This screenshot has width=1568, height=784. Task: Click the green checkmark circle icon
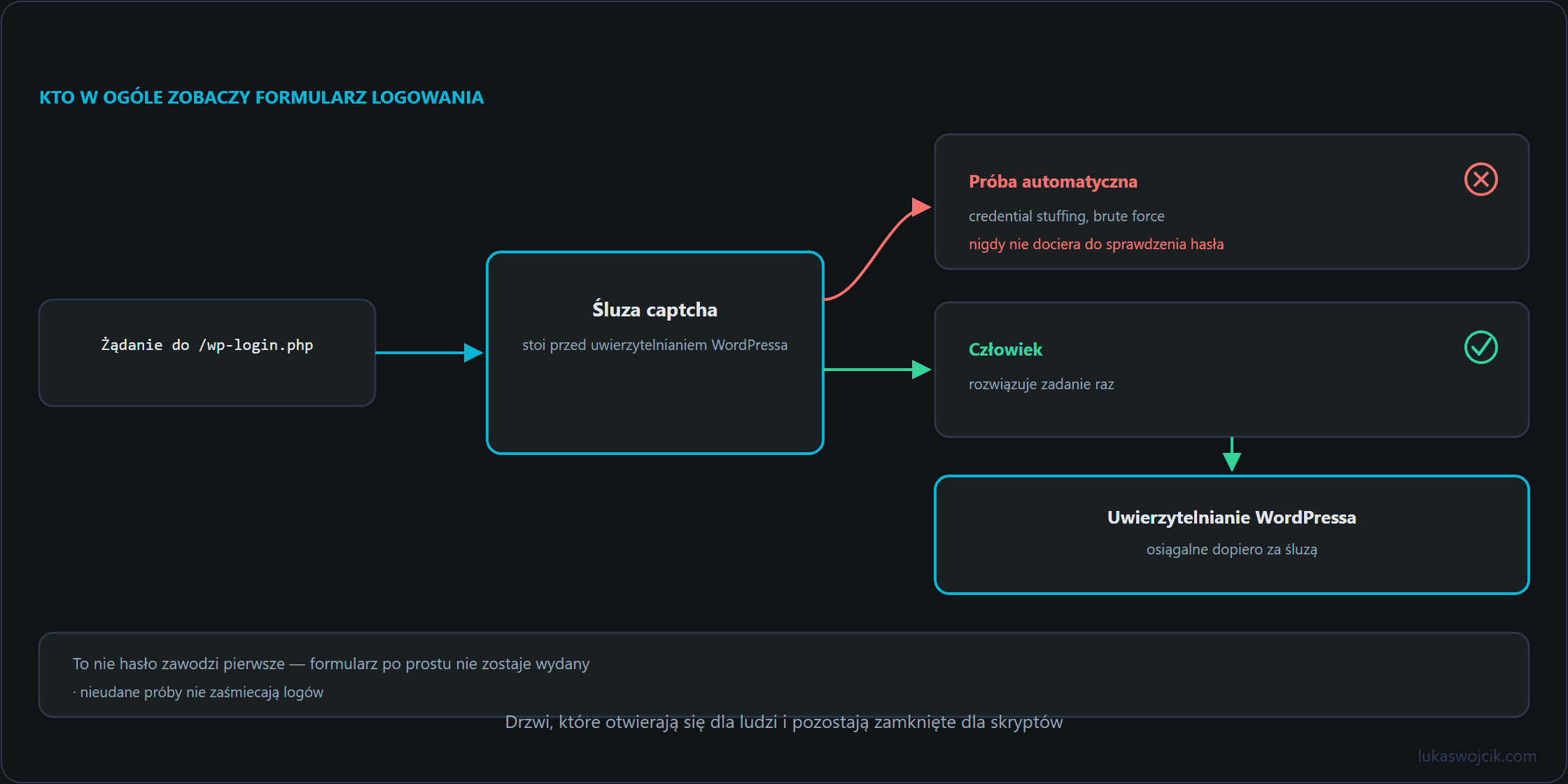click(x=1480, y=347)
